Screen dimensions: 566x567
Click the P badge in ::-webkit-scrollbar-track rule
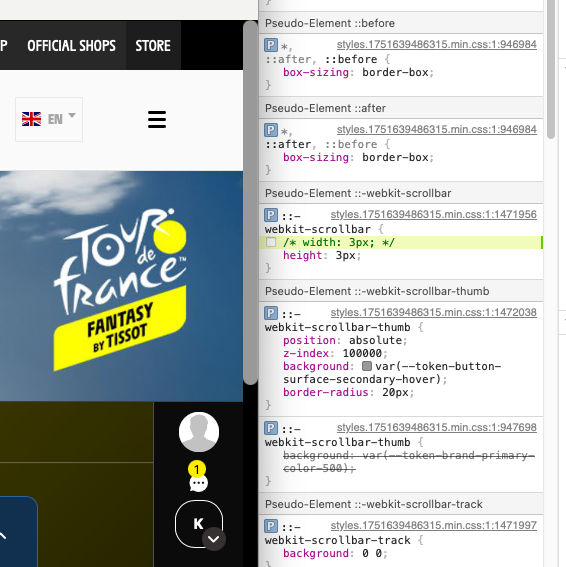[x=271, y=526]
